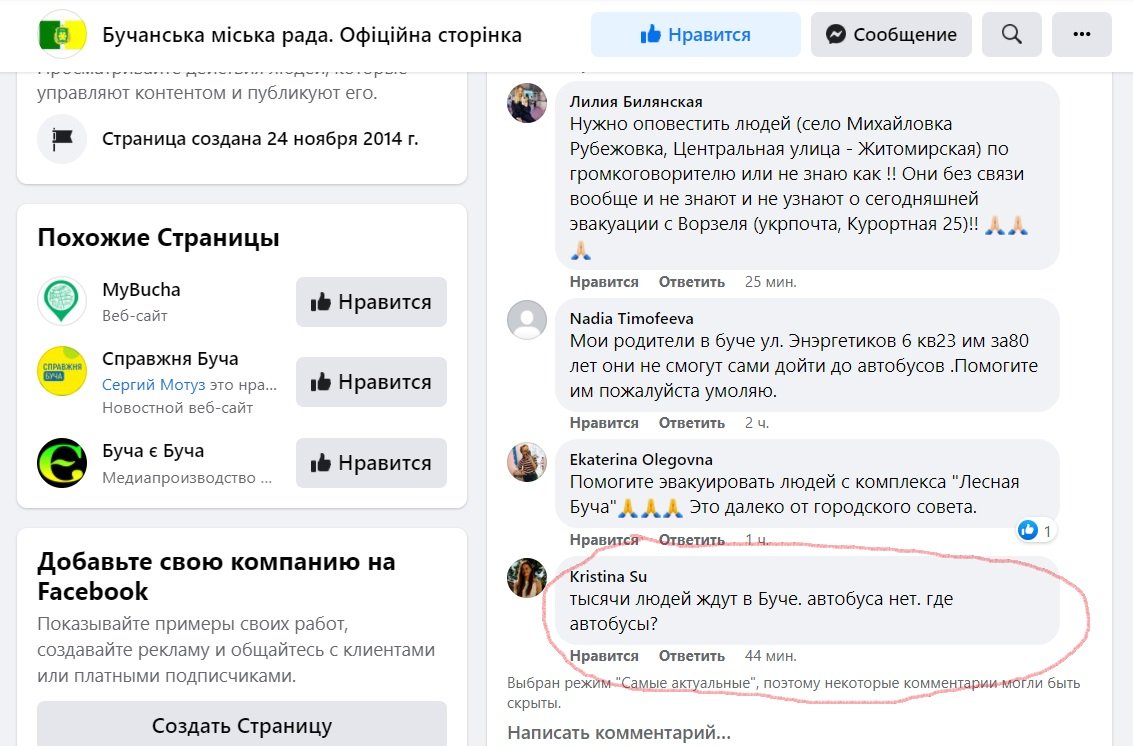Like the Буча є Буча page
Screen dimensions: 1133x746
click(x=371, y=463)
